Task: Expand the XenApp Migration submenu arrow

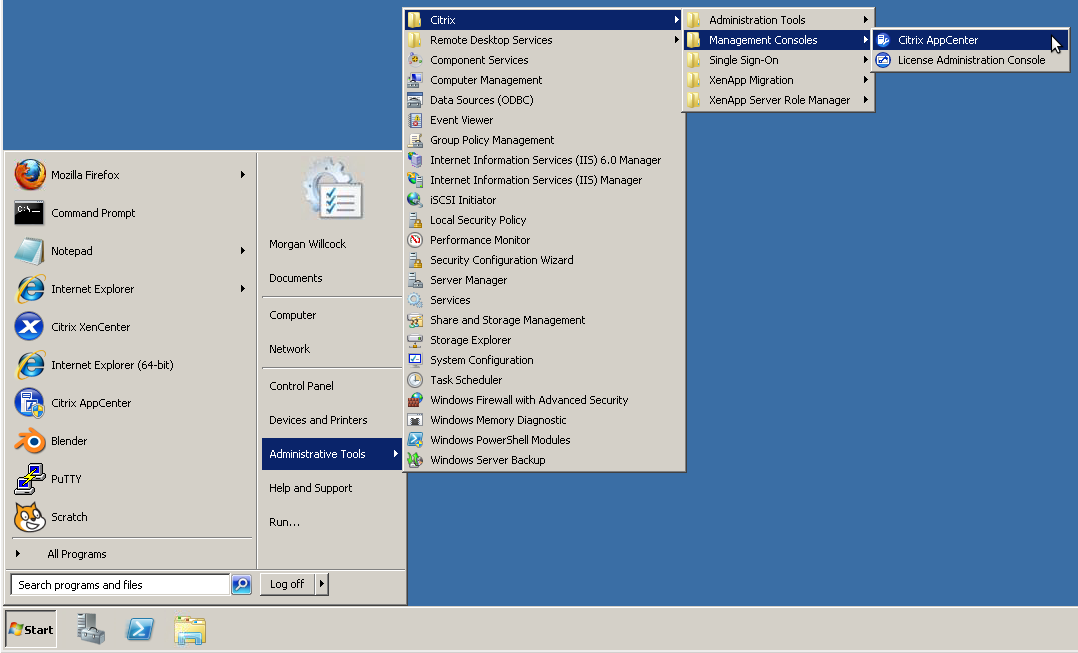Action: tap(866, 80)
